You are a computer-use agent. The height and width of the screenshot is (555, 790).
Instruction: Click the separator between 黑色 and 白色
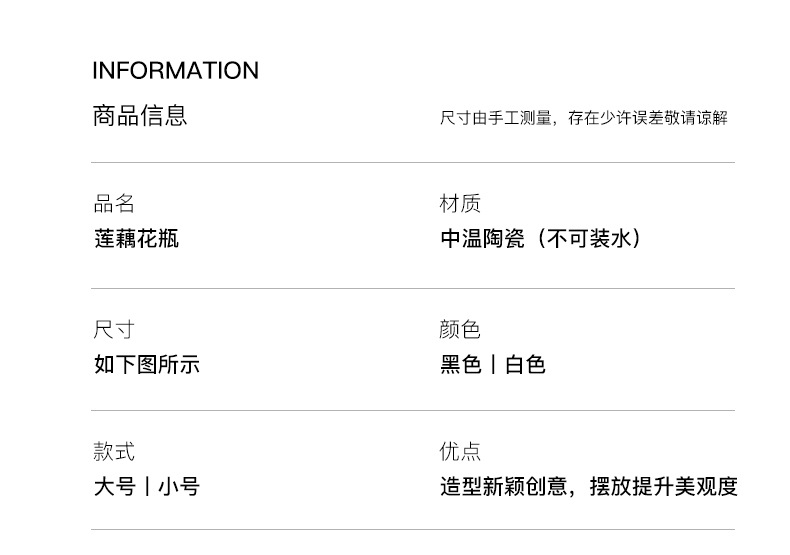pos(493,365)
